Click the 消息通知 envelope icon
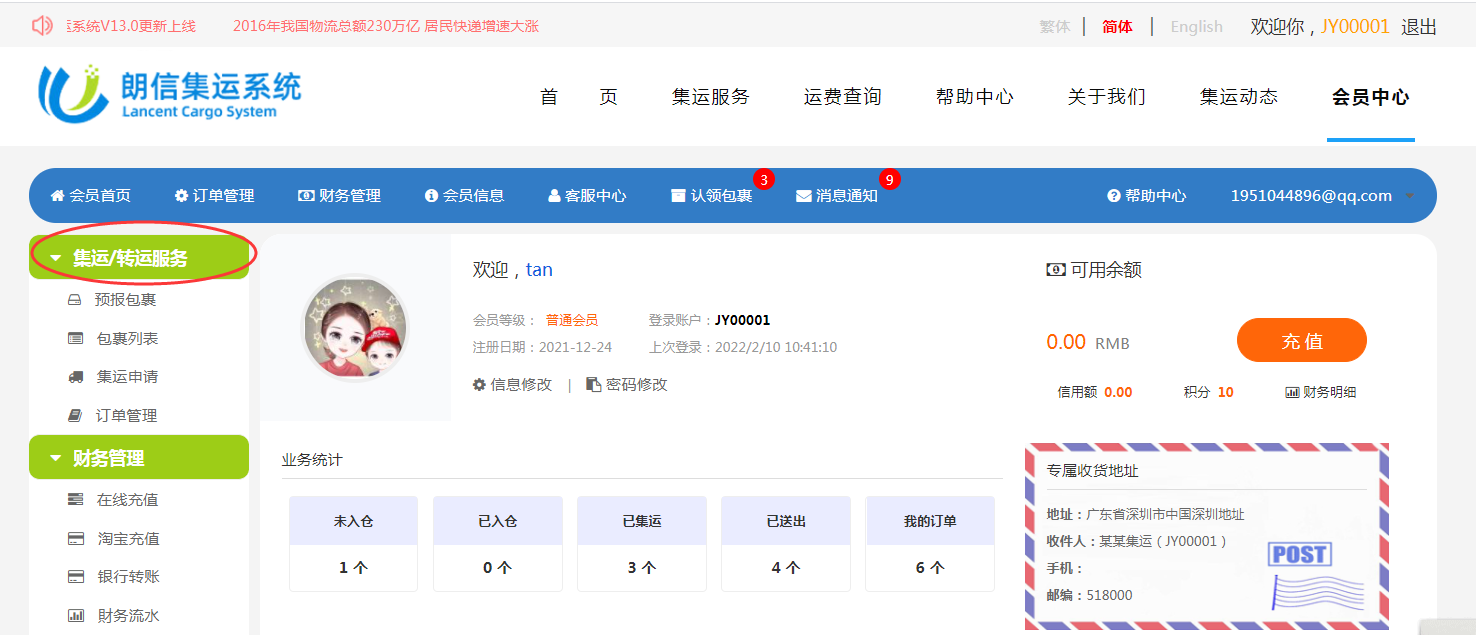The height and width of the screenshot is (635, 1476). (803, 196)
